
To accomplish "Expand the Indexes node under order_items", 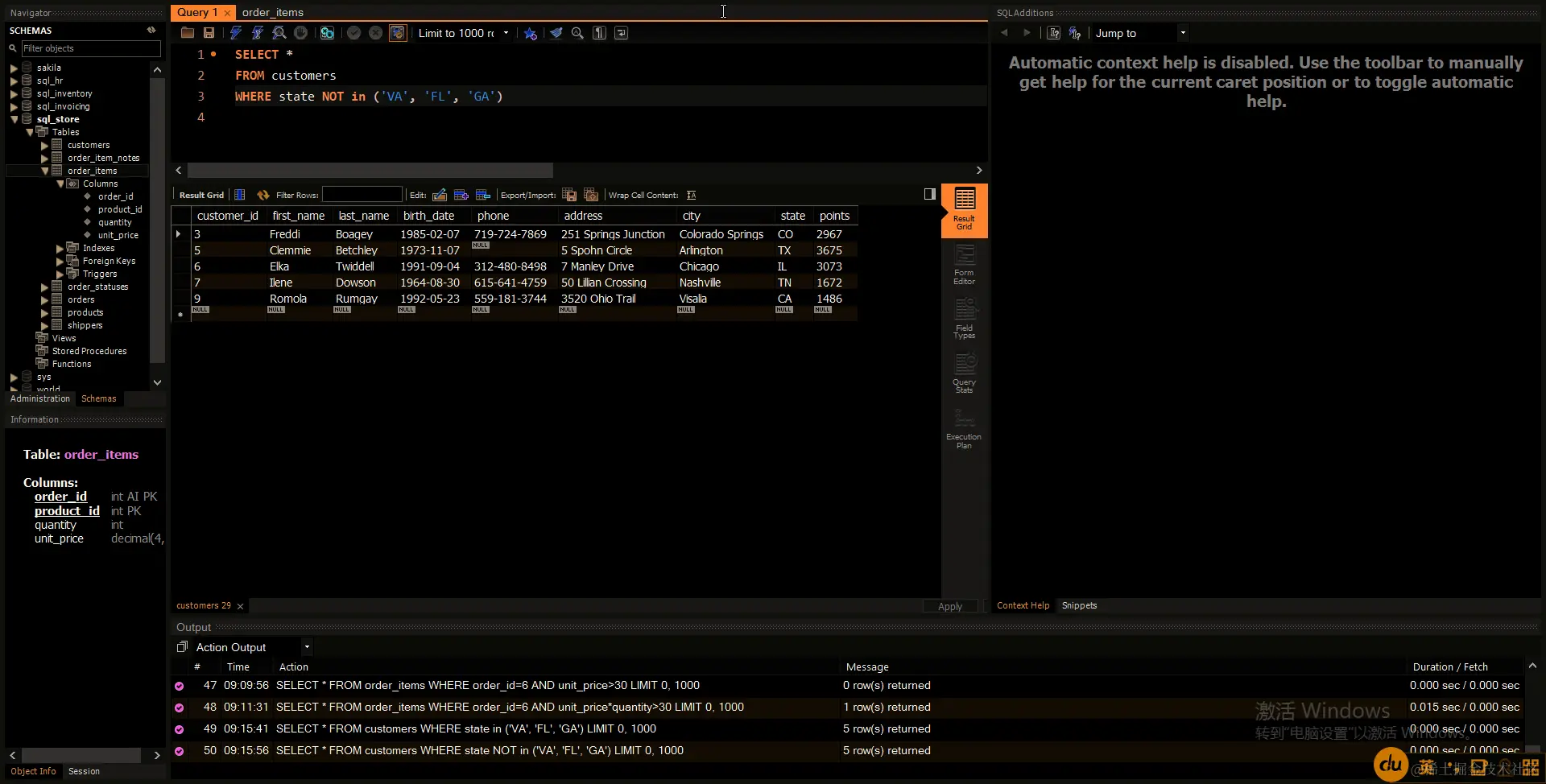I will pos(60,249).
